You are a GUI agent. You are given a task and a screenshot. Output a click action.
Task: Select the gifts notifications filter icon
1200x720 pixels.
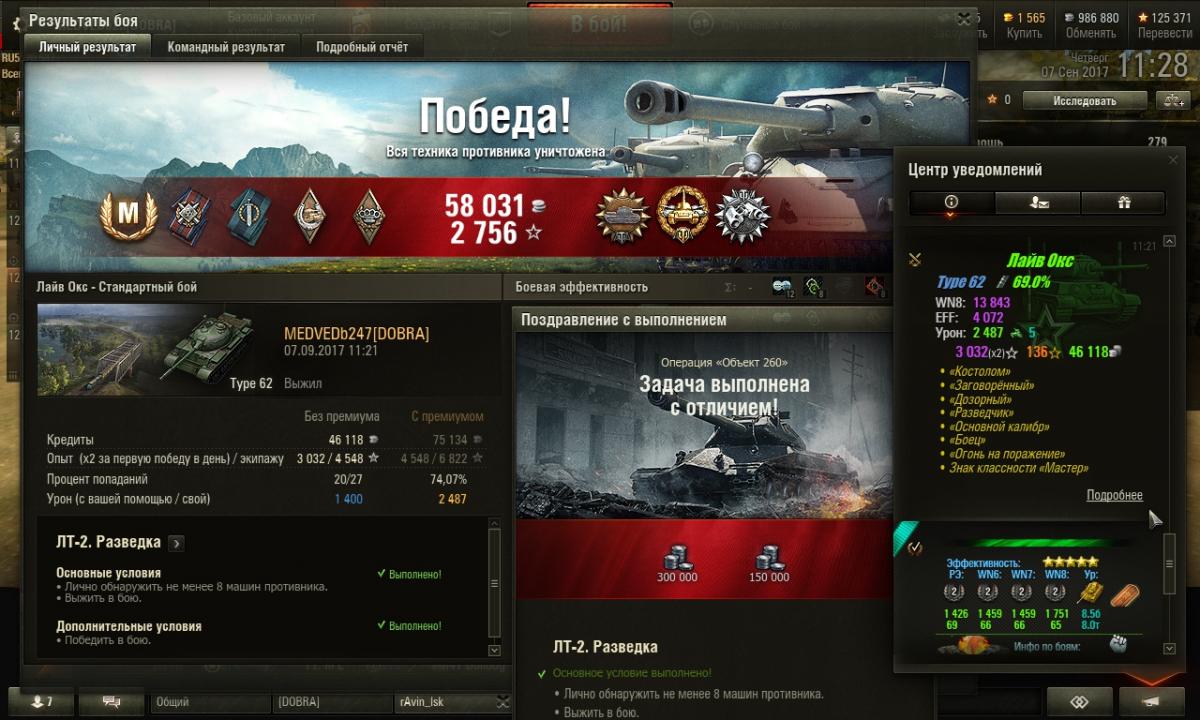[x=1123, y=202]
